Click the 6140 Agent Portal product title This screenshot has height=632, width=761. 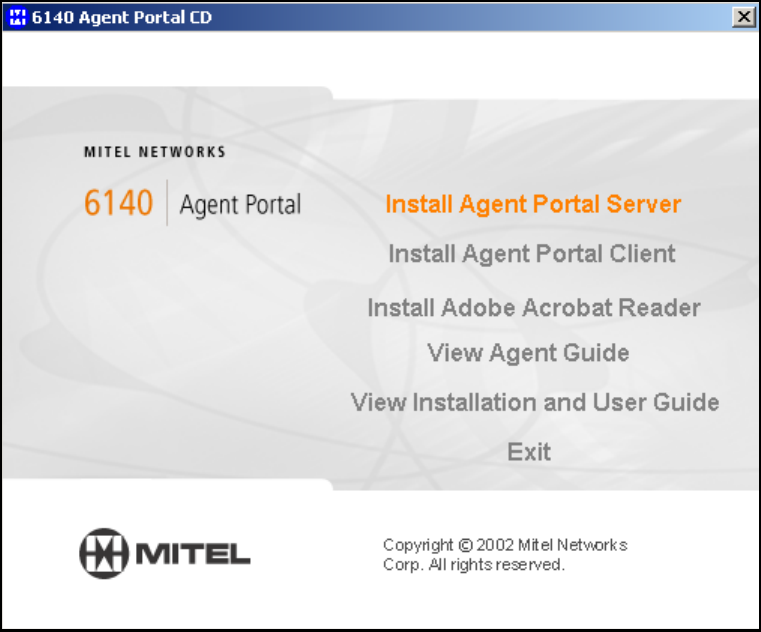point(193,203)
